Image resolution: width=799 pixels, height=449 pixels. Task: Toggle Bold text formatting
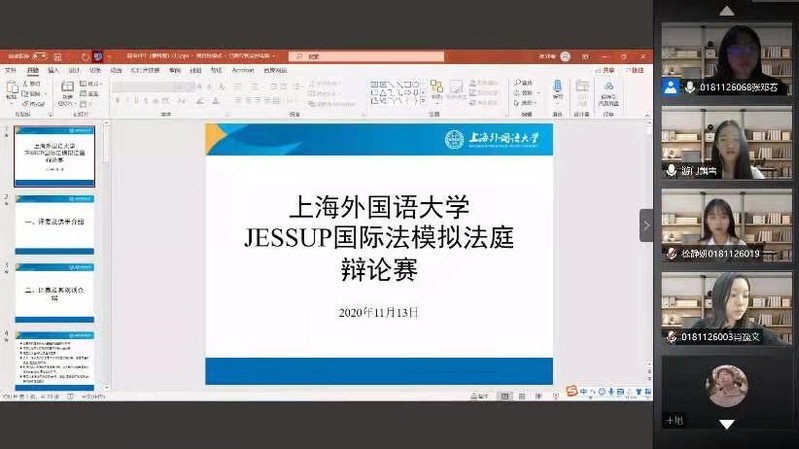click(116, 100)
